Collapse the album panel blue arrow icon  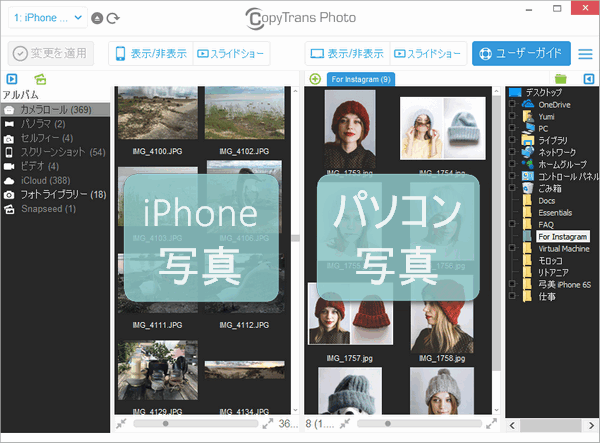tap(12, 79)
